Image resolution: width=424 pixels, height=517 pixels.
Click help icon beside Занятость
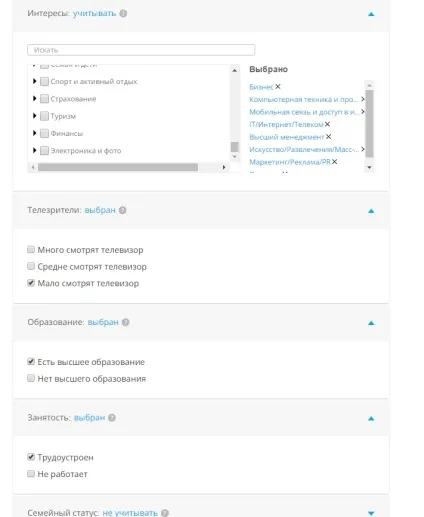(x=112, y=418)
